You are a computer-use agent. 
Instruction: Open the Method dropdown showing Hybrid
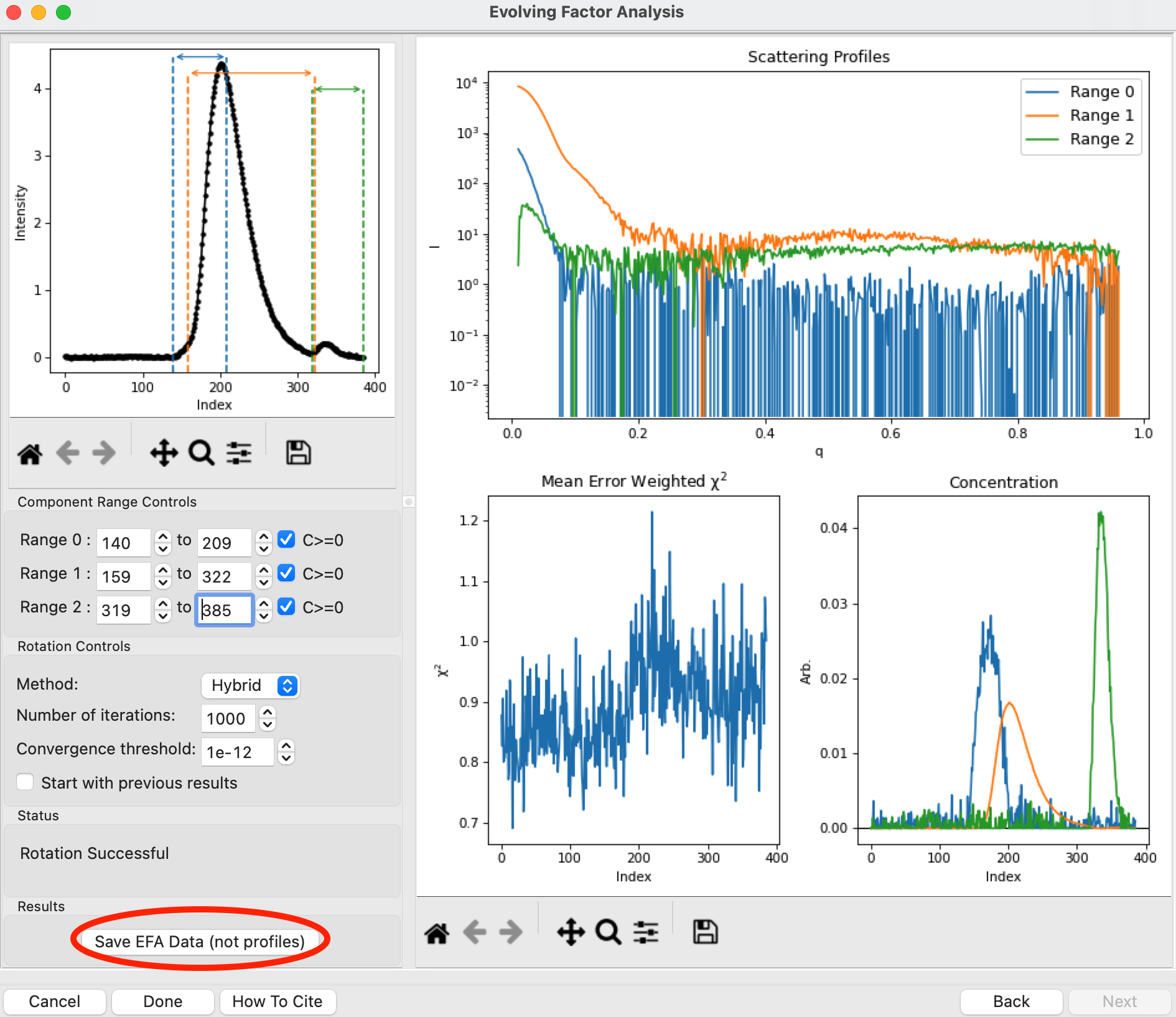pos(250,685)
